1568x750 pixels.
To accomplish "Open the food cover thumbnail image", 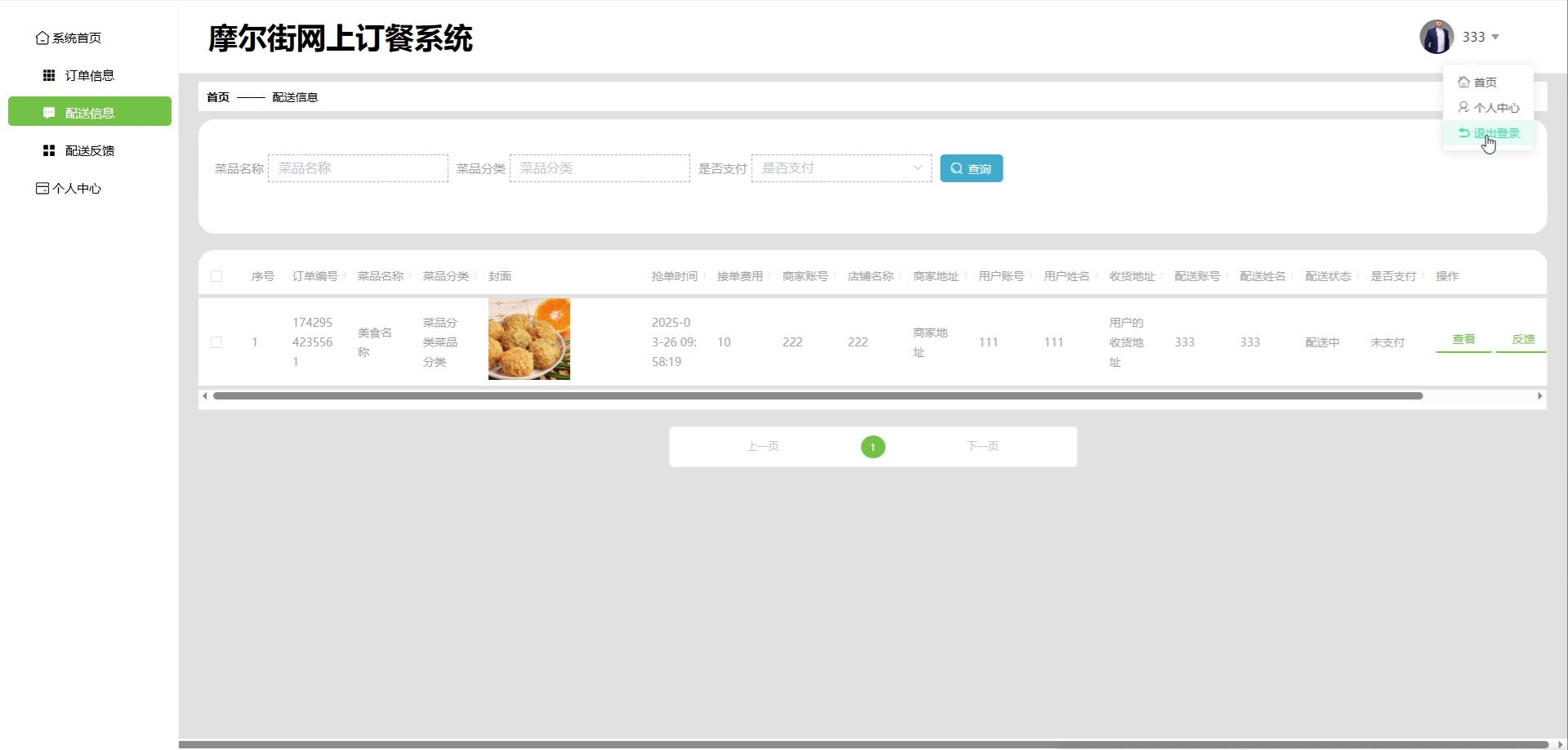I will point(529,339).
